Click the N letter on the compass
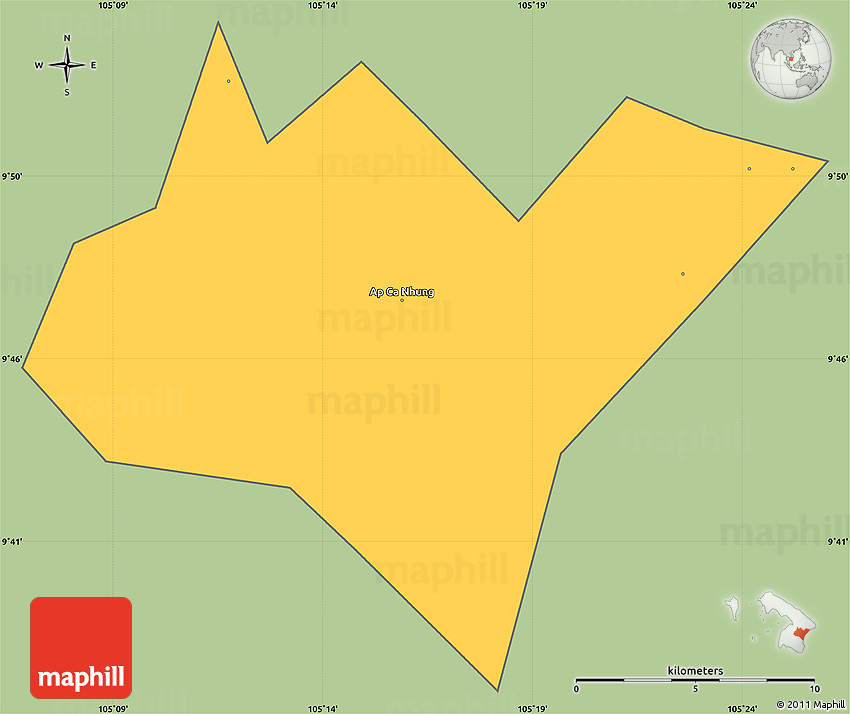Viewport: 850px width, 714px height. coord(67,39)
